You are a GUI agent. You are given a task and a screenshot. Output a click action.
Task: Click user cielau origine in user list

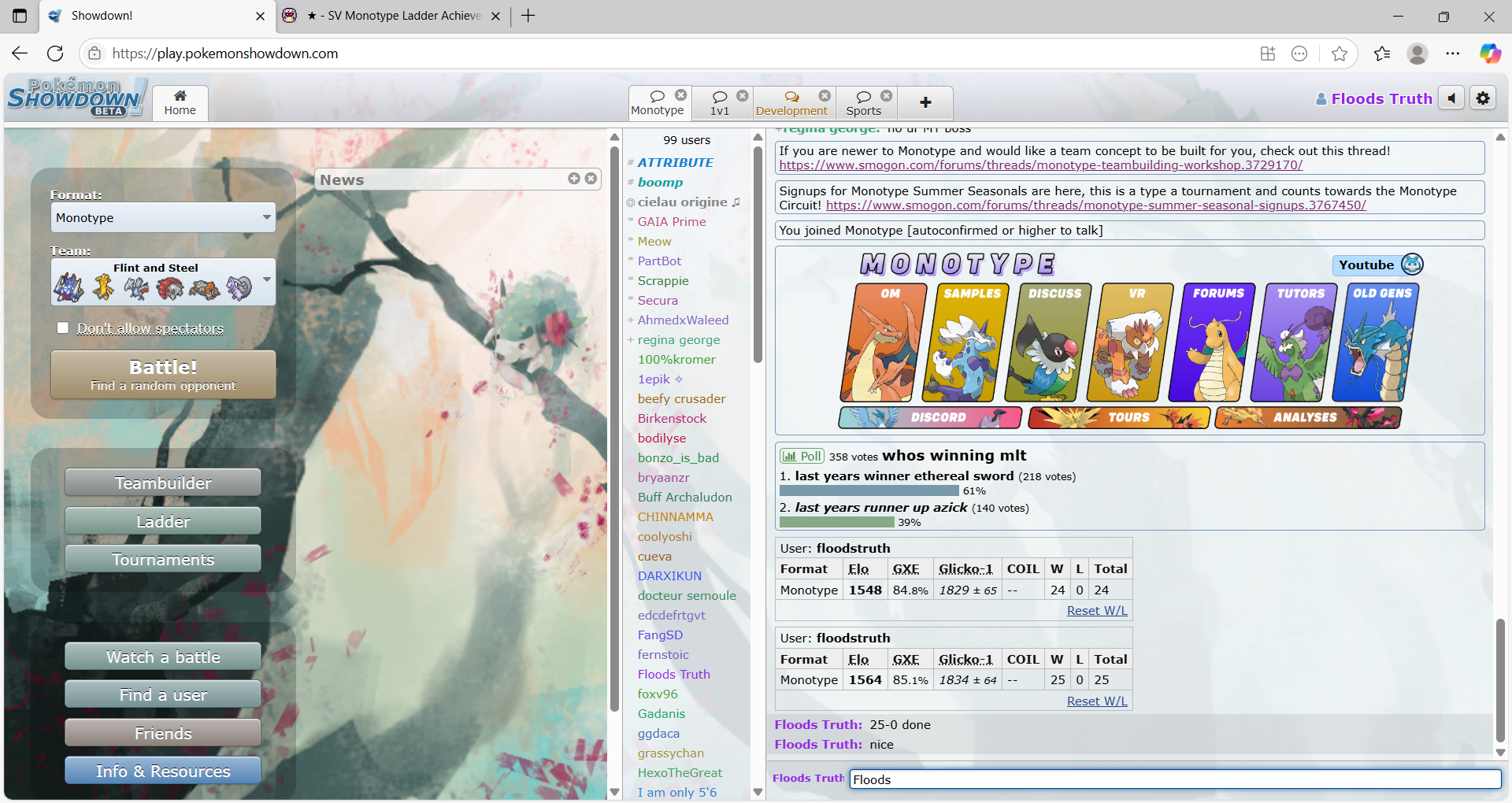coord(682,202)
